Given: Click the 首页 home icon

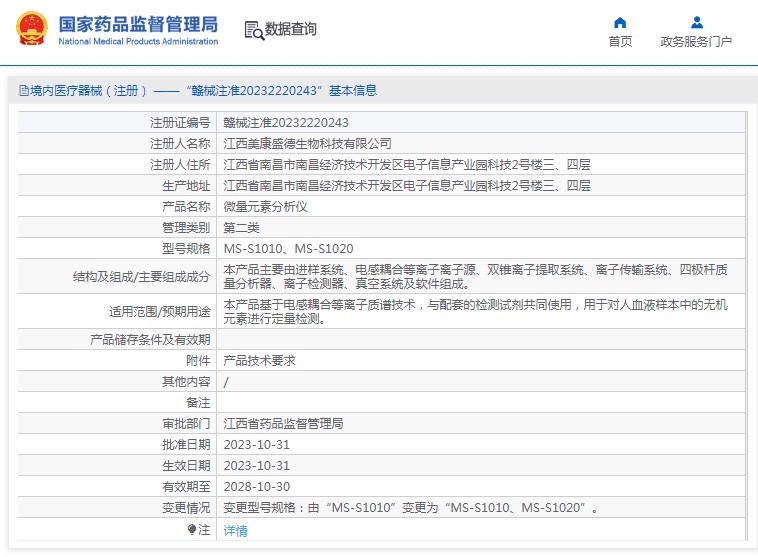Looking at the screenshot, I should pos(620,22).
